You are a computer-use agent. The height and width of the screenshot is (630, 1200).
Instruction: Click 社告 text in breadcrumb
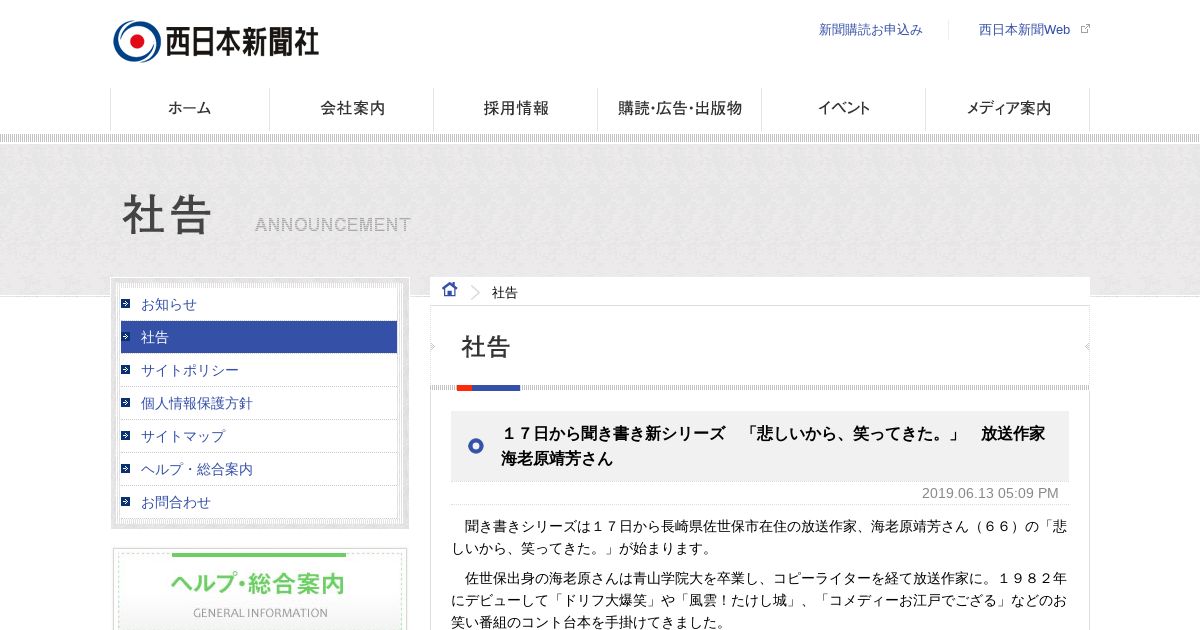coord(505,293)
